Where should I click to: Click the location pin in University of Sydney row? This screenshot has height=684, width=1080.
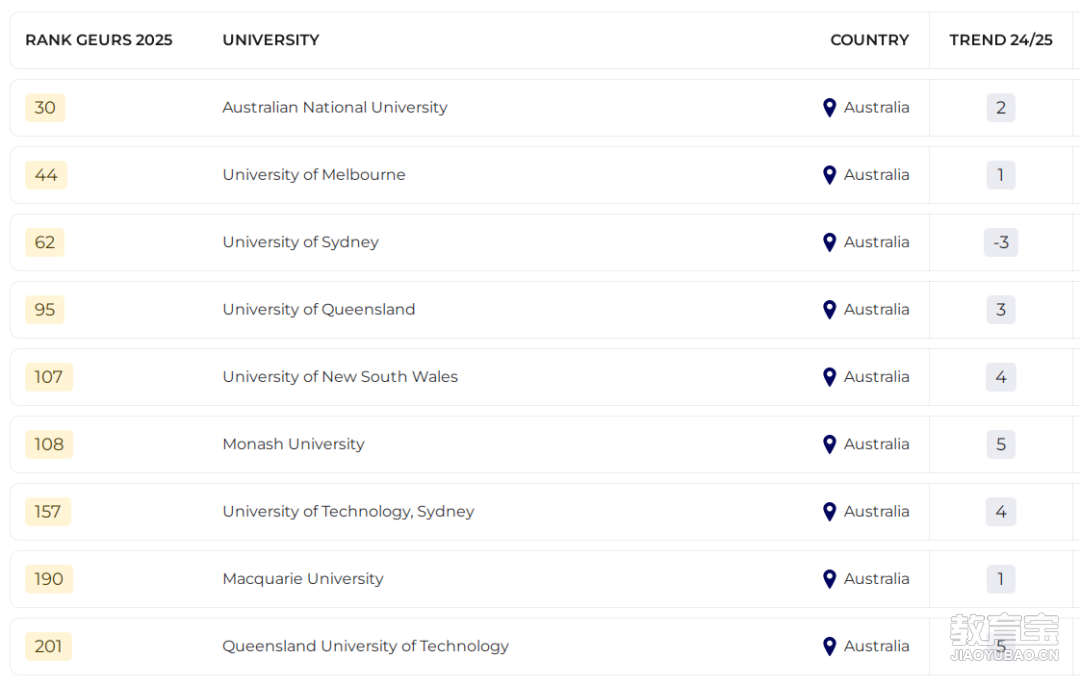pyautogui.click(x=829, y=242)
